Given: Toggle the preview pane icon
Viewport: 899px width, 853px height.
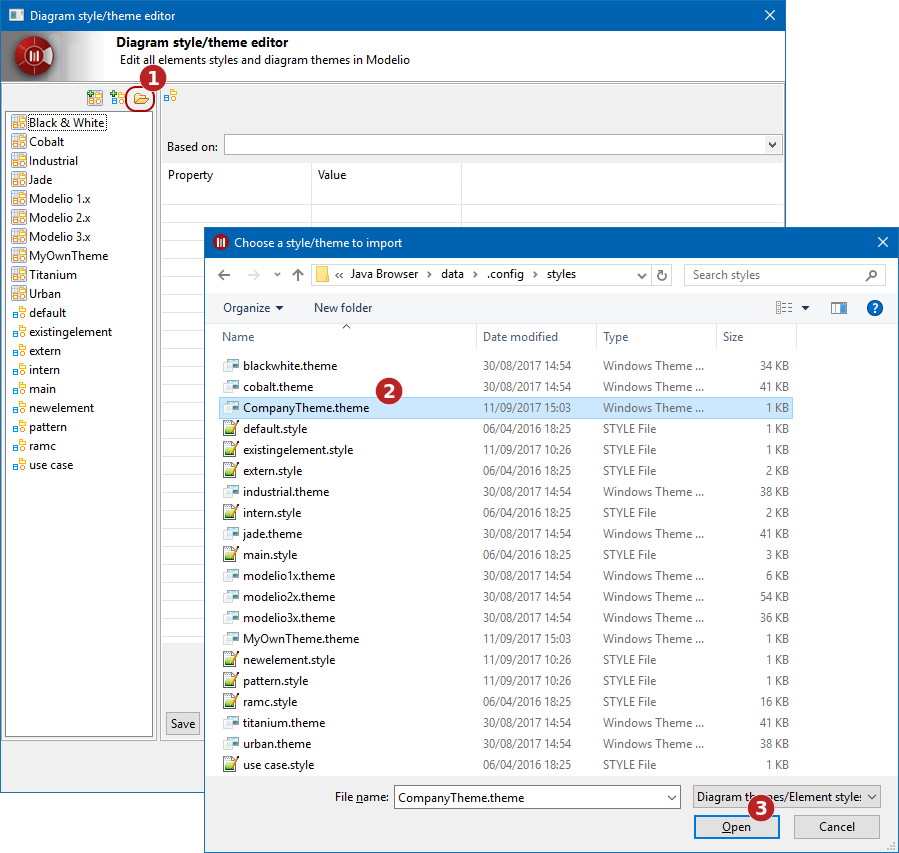Looking at the screenshot, I should (839, 308).
